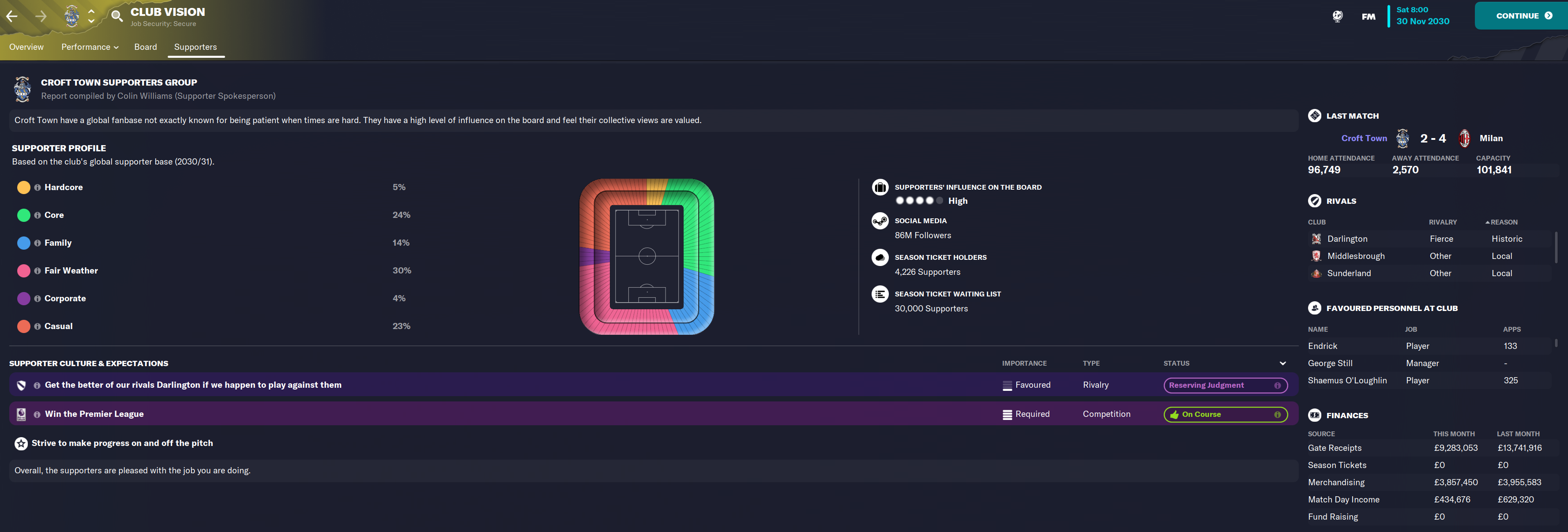The width and height of the screenshot is (1568, 532).
Task: Click the stadium supporter distribution graphic
Action: point(647,256)
